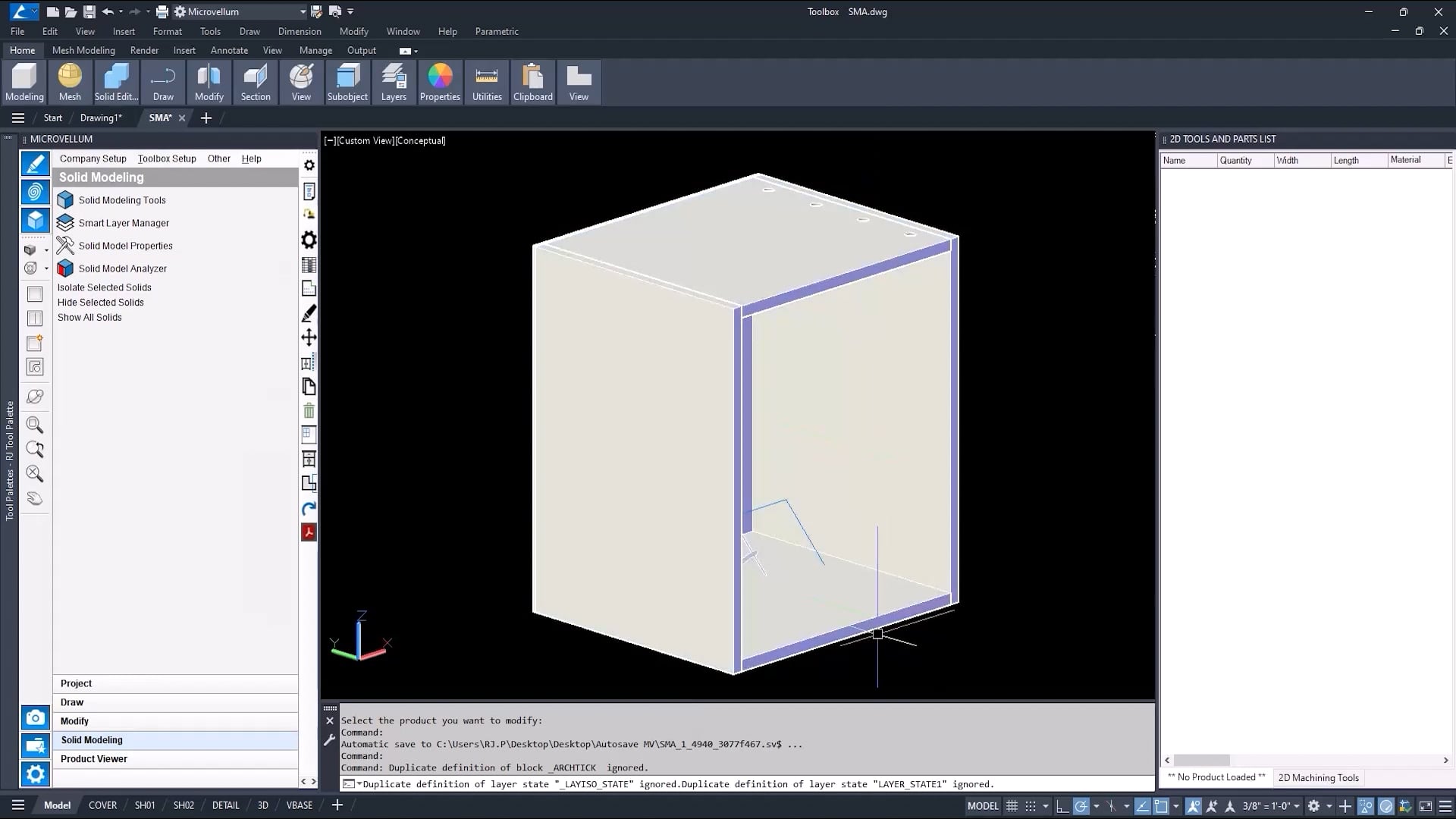Screen dimensions: 1456x819
Task: Toggle ortho mode in status bar
Action: click(1062, 806)
